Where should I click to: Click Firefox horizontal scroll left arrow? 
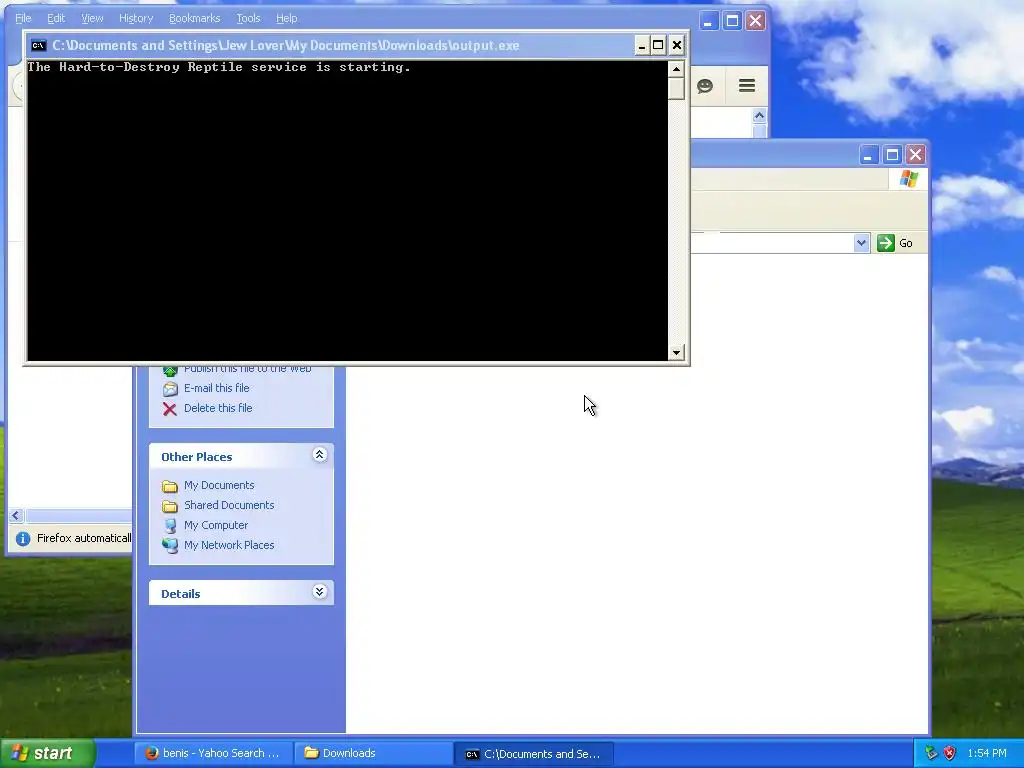click(x=16, y=515)
